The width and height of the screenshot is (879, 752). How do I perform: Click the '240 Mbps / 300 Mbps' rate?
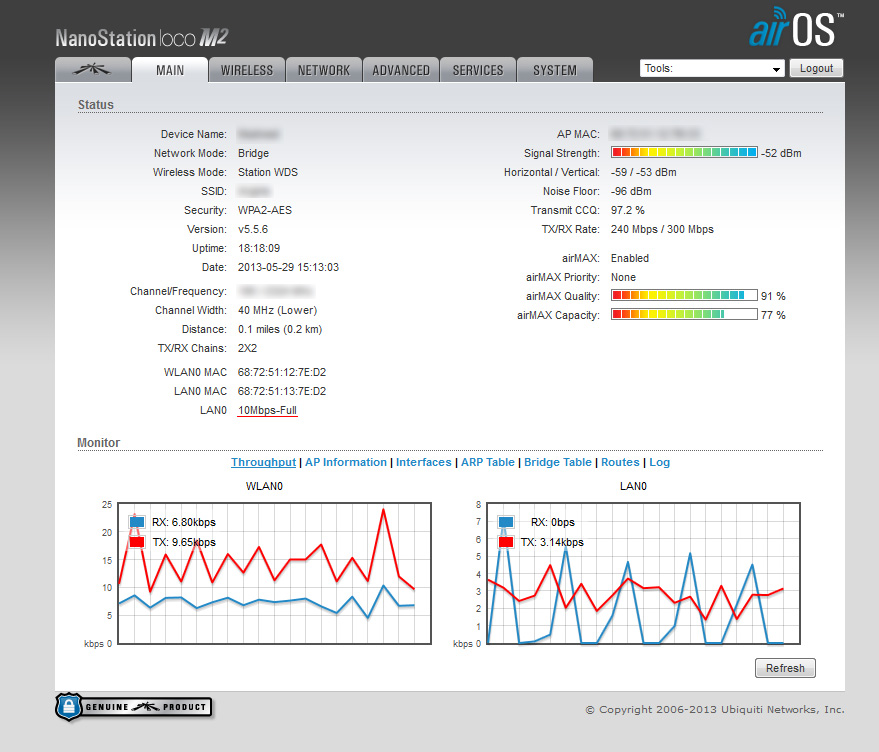coord(662,229)
